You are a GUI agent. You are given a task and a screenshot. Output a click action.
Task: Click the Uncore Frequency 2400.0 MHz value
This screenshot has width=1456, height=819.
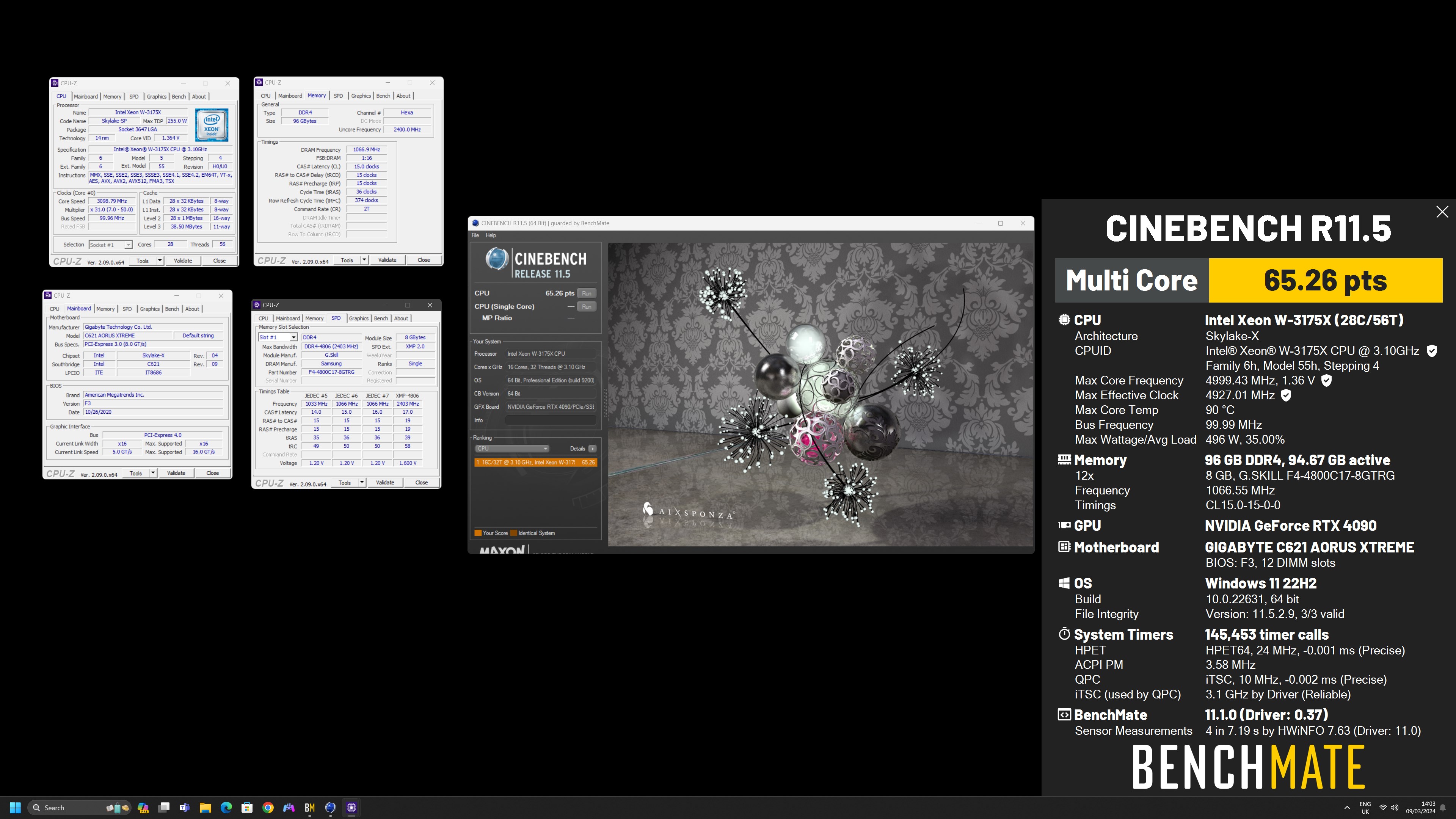(407, 129)
